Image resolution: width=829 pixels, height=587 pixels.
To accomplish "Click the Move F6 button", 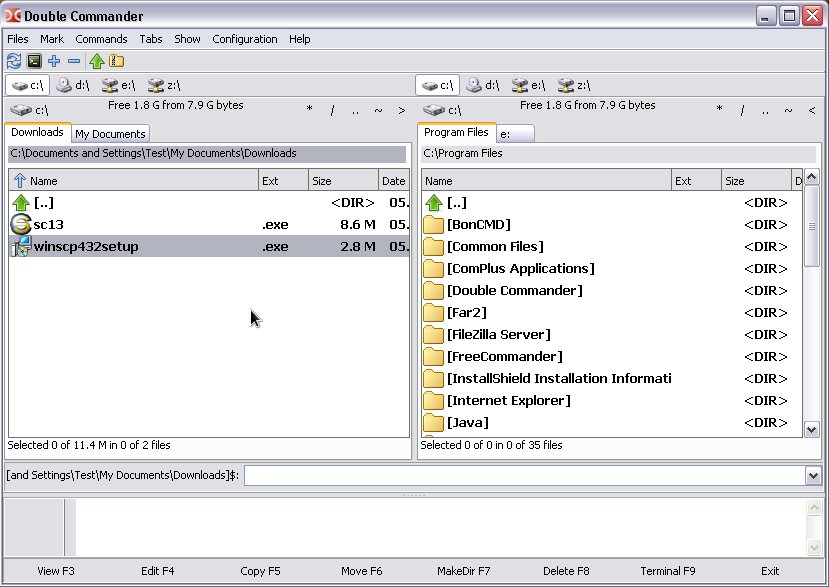I will (x=362, y=571).
